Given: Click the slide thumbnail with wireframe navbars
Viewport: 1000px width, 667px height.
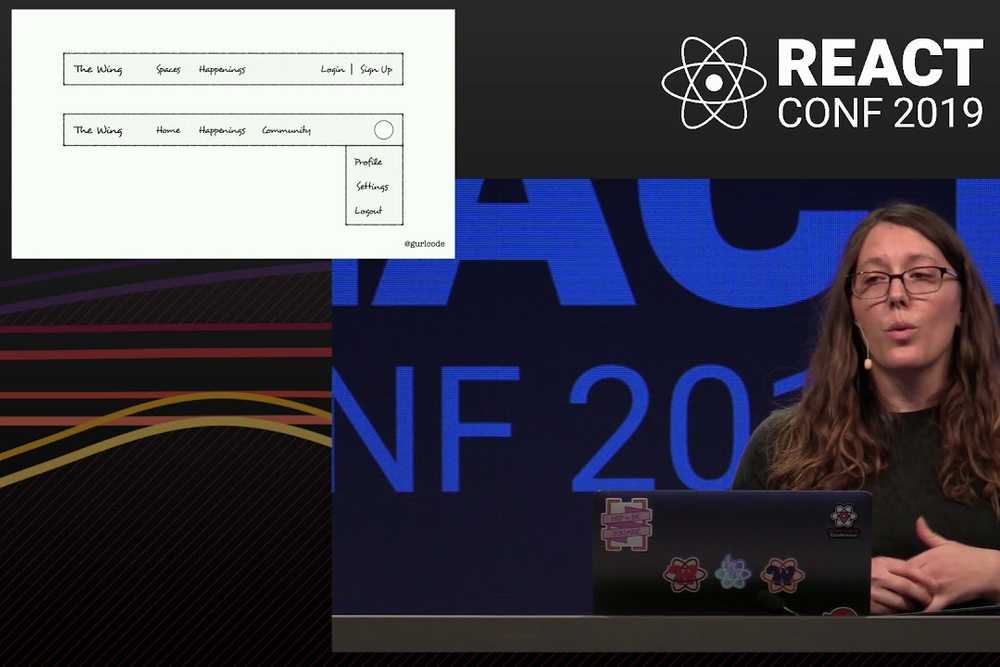Looking at the screenshot, I should (233, 134).
